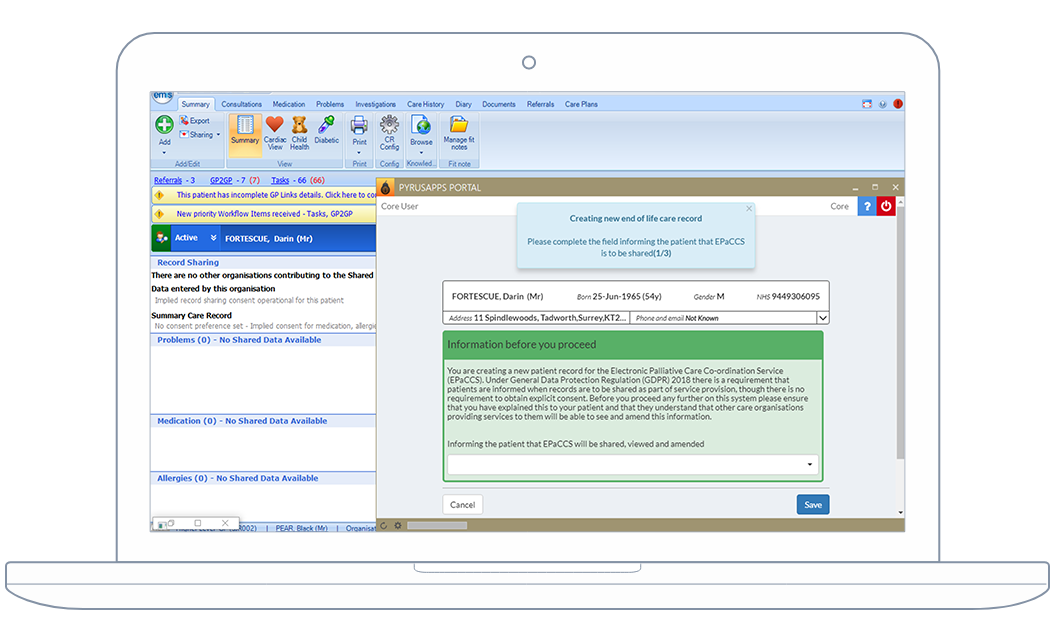Open the Care Plans tab
The width and height of the screenshot is (1055, 641).
(x=581, y=104)
